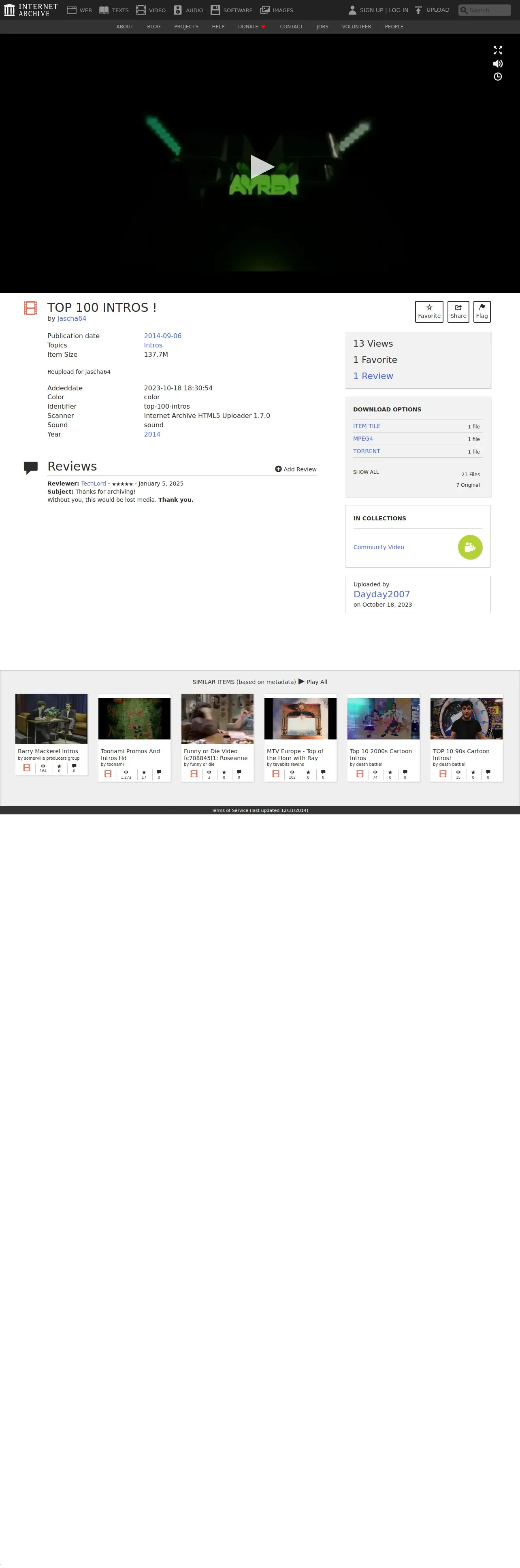This screenshot has height=1568, width=520.
Task: Click the film strip media type icon
Action: pyautogui.click(x=30, y=308)
